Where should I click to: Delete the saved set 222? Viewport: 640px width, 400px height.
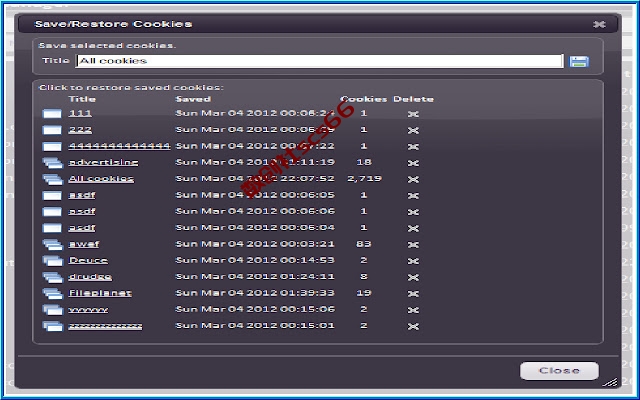coord(413,130)
